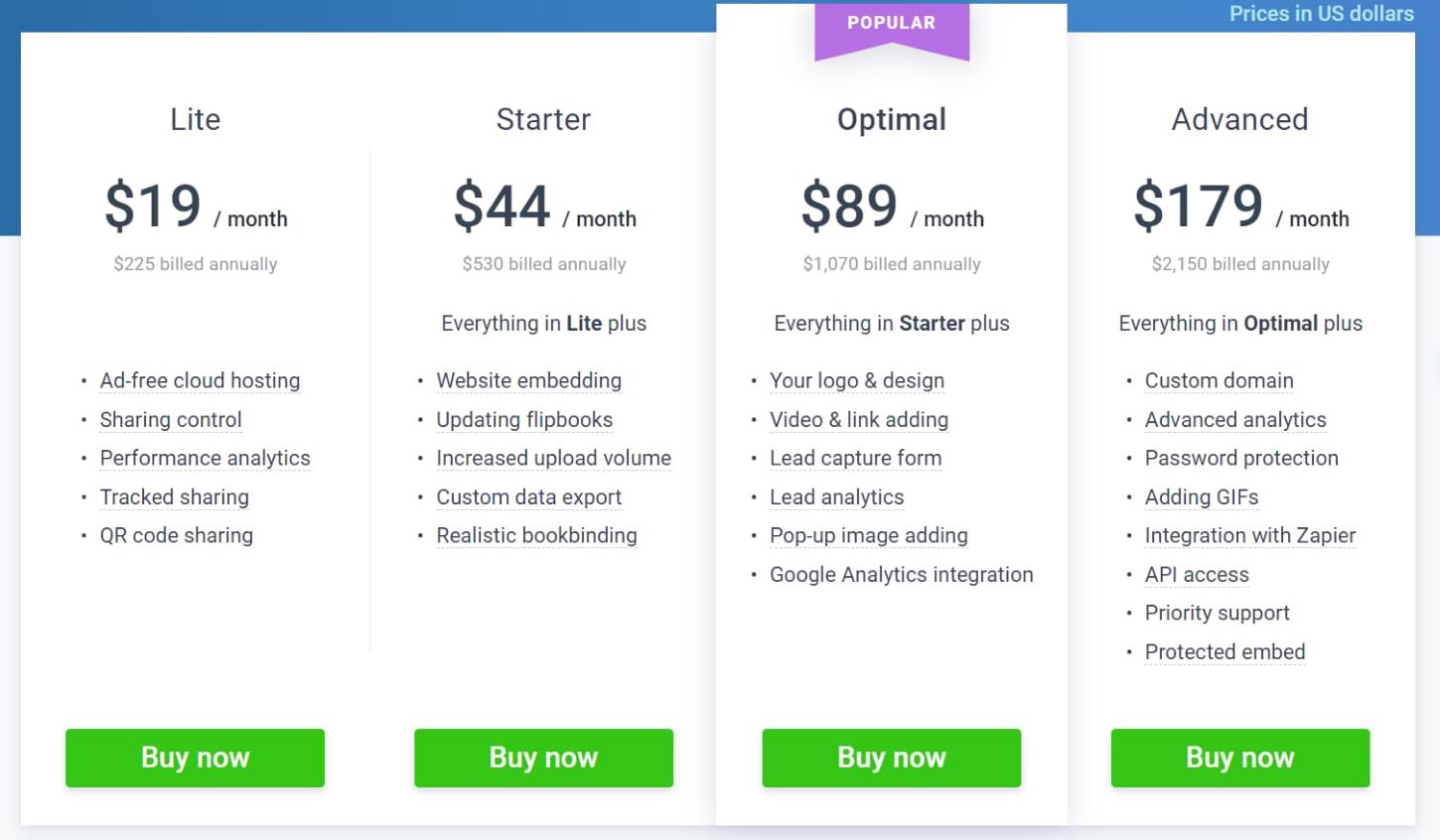1440x840 pixels.
Task: Click the Your logo & design link
Action: click(857, 380)
